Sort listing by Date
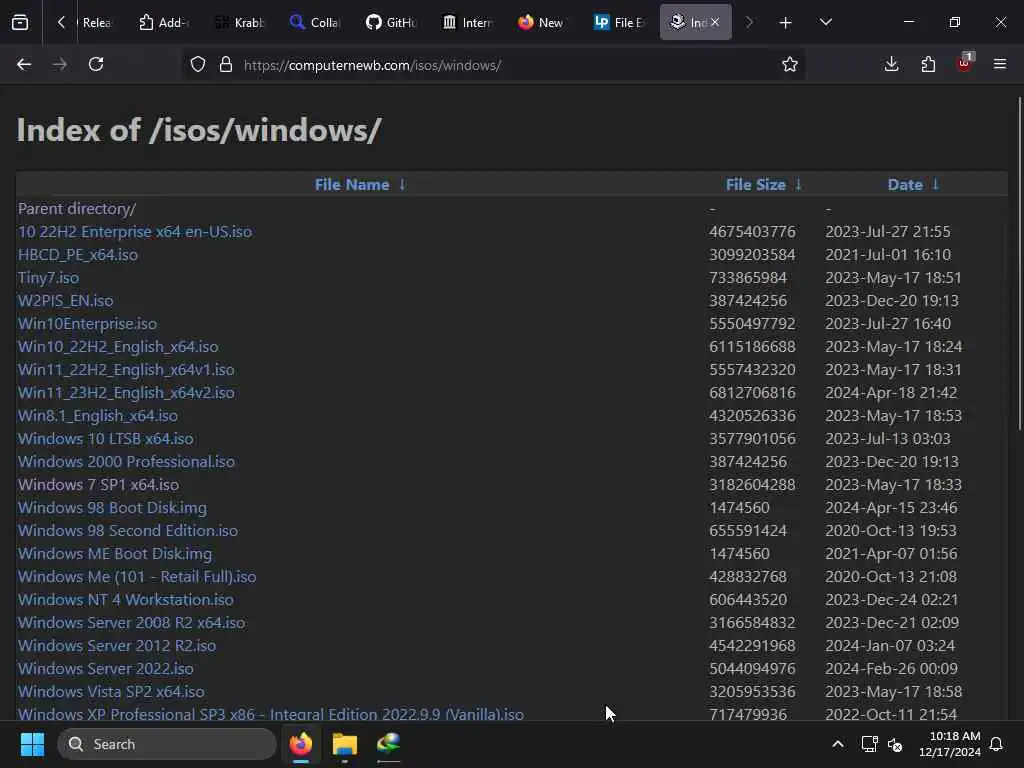 [x=905, y=185]
